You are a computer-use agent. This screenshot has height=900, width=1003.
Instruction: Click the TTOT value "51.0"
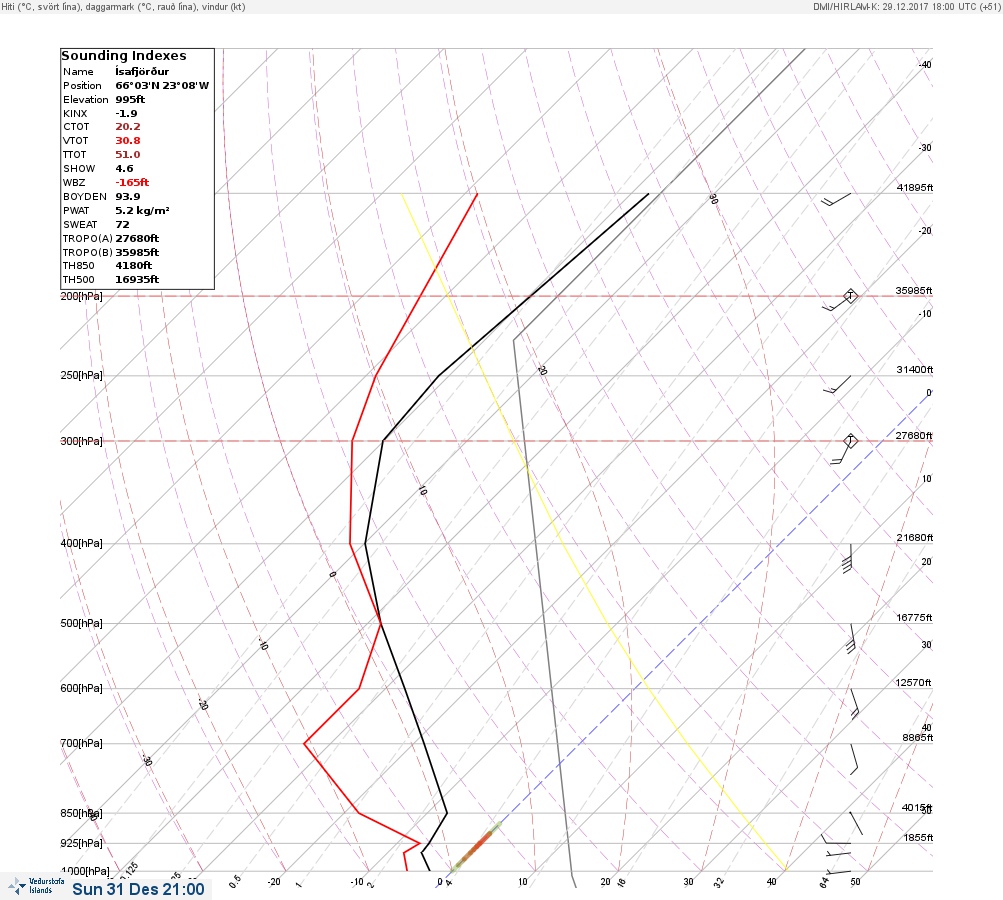127,155
